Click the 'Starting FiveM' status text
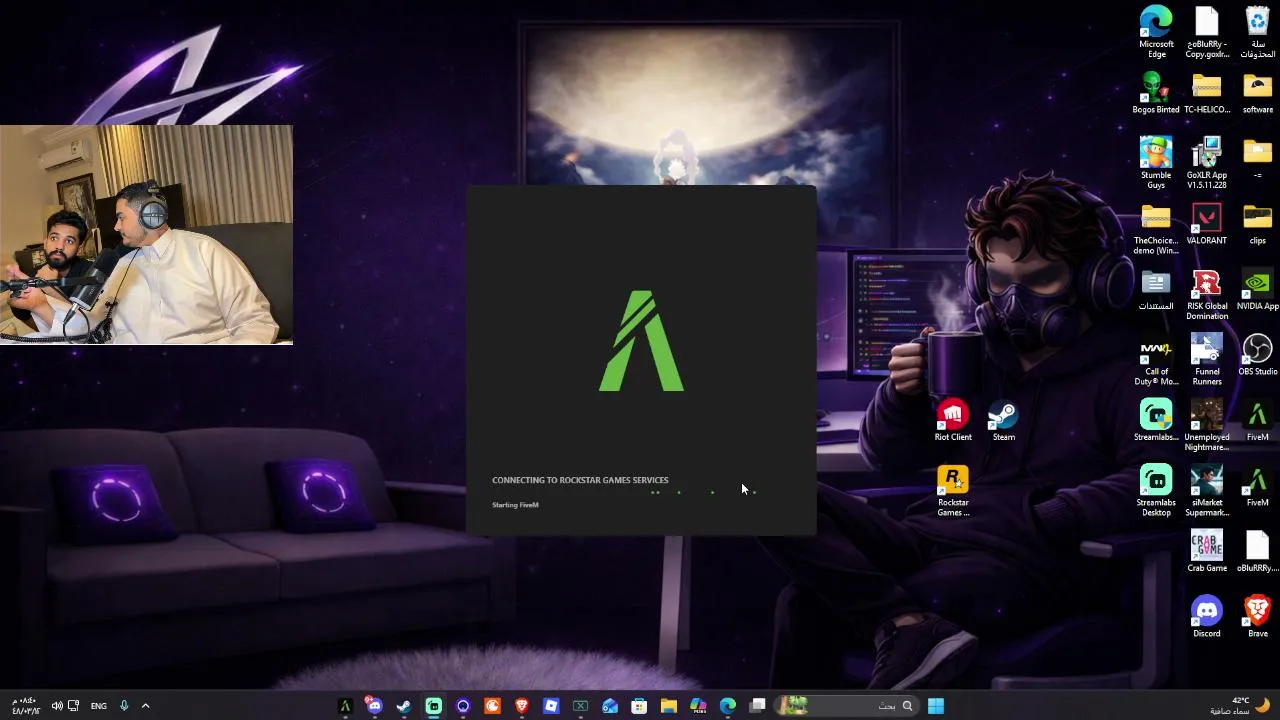Screen dimensions: 1280x720 515,505
